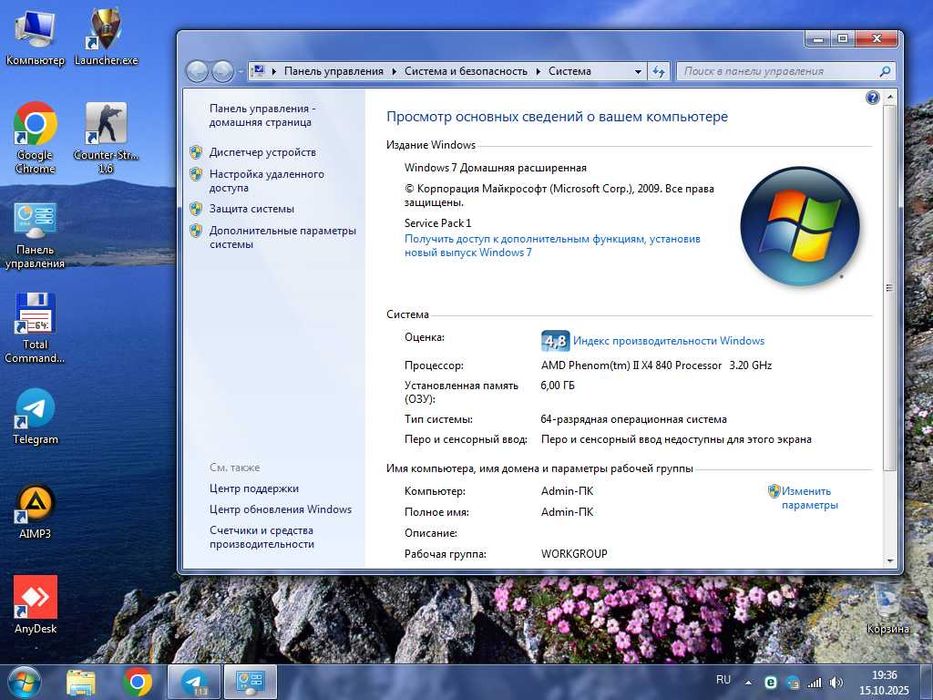Image resolution: width=933 pixels, height=700 pixels.
Task: Open the Панель управления desktop icon
Action: (35, 236)
